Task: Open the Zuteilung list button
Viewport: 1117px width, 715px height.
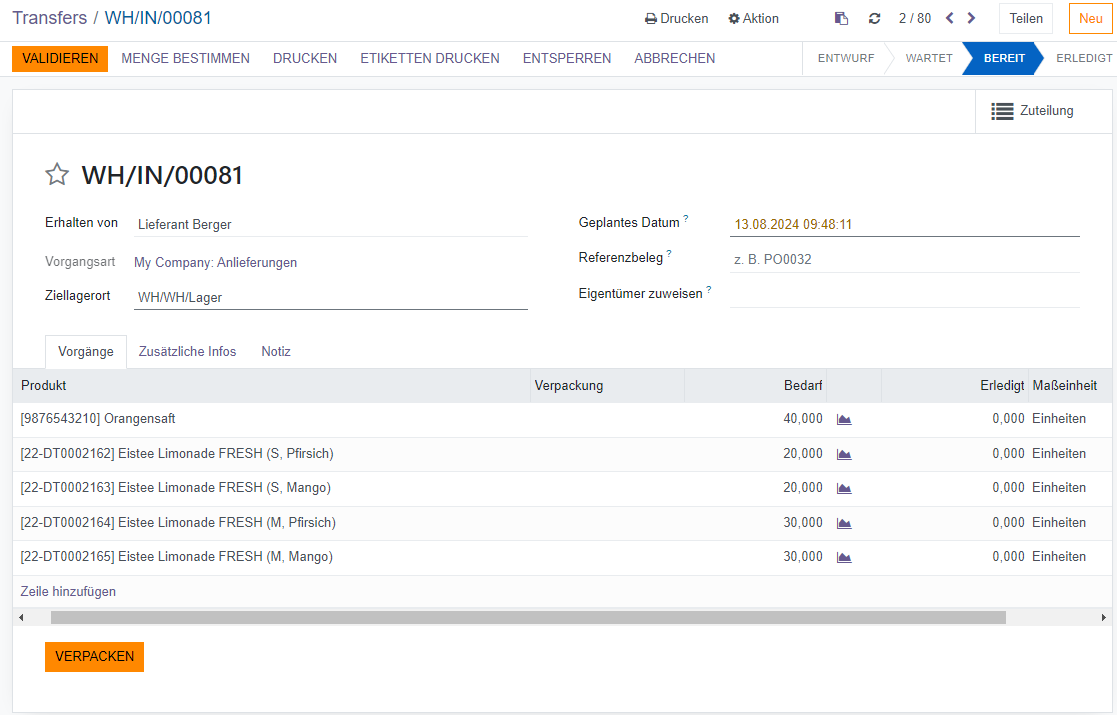Action: (x=1032, y=111)
